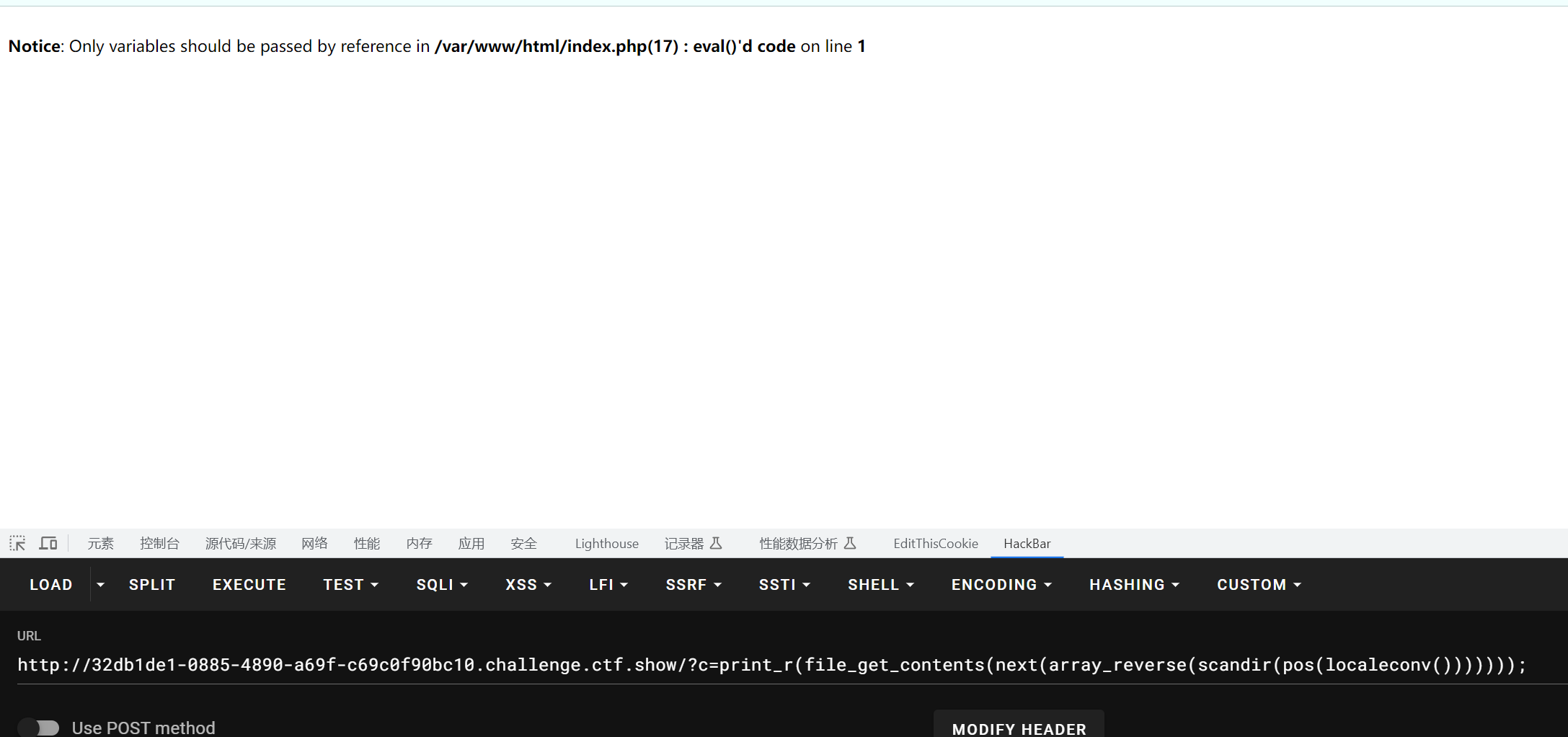Expand the HASHING dropdown
The width and height of the screenshot is (1568, 737).
click(1133, 585)
